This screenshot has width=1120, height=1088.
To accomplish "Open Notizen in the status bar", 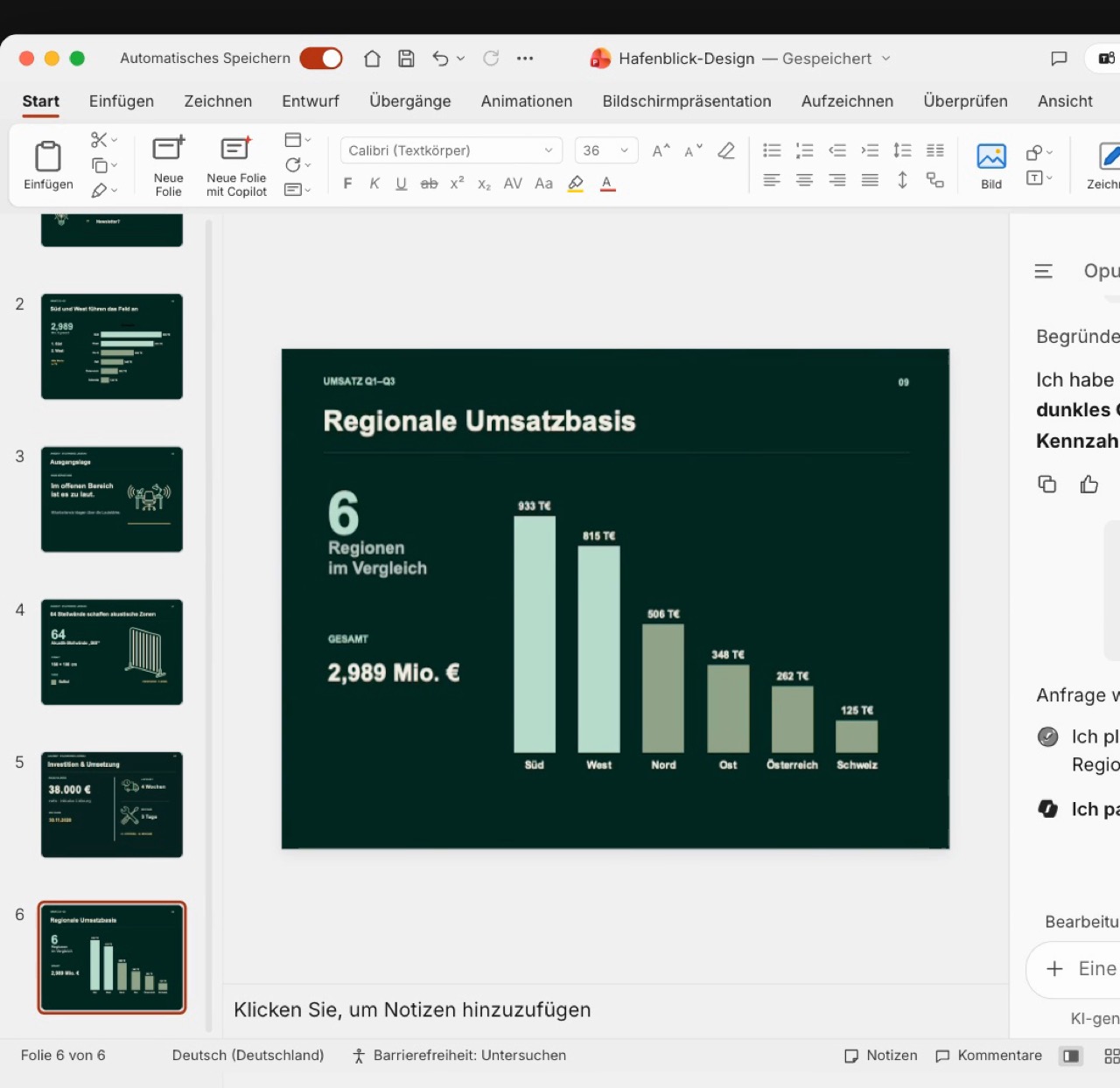I will (x=880, y=1056).
